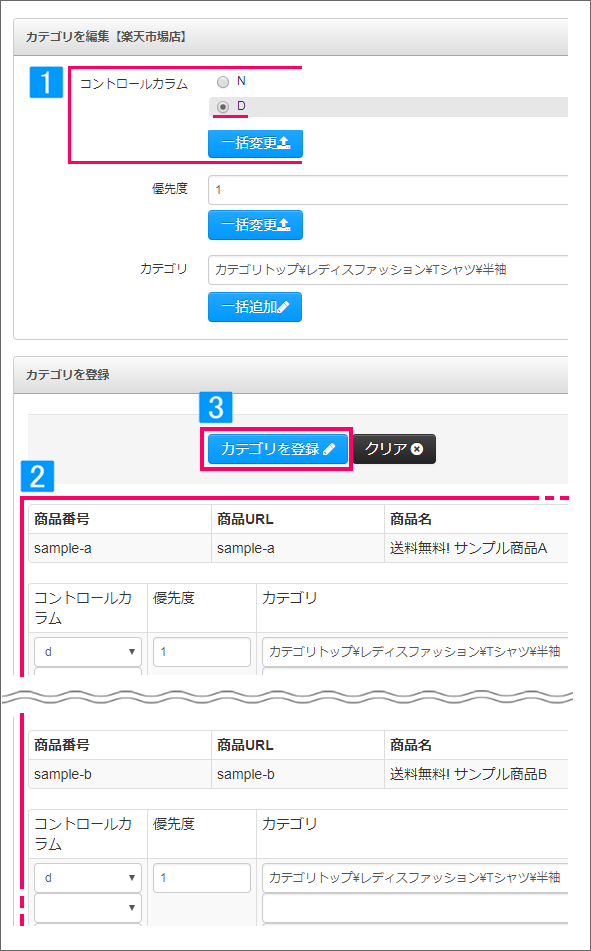Click the カテゴリ path field in edit panel
This screenshot has height=951, width=591.
[388, 270]
